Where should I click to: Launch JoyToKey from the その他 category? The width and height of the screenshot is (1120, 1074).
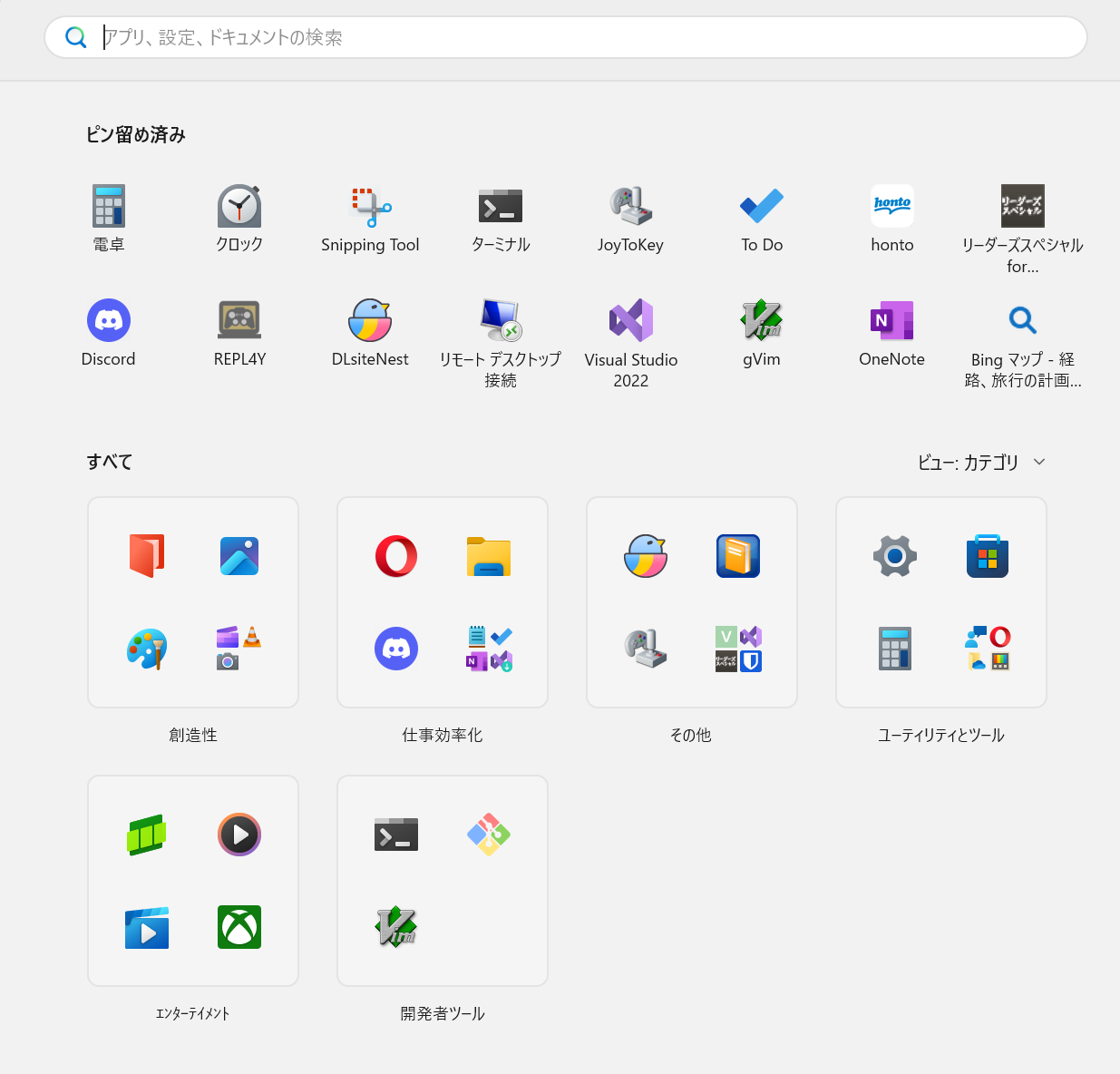coord(646,649)
